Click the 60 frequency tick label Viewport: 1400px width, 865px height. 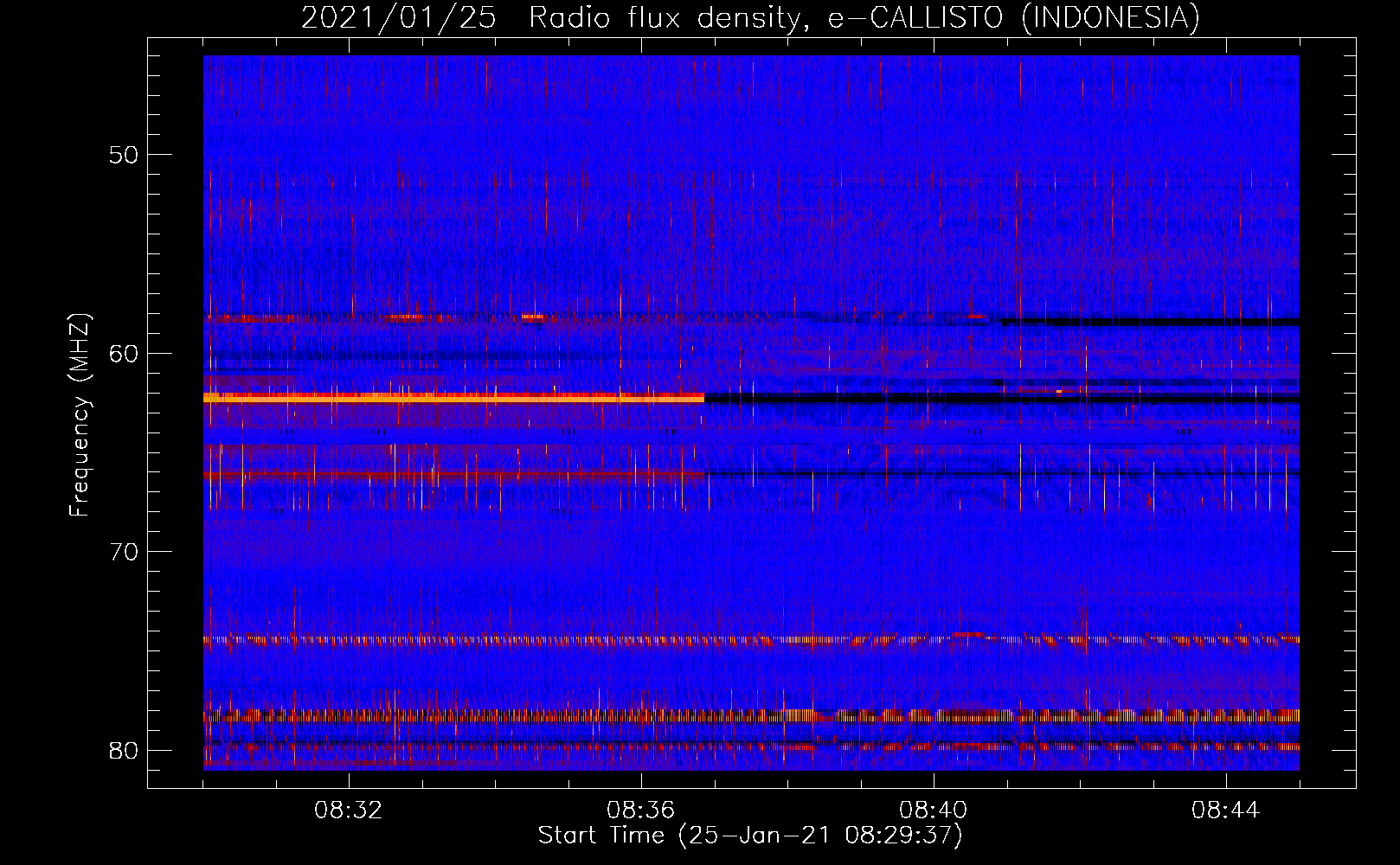(x=125, y=353)
